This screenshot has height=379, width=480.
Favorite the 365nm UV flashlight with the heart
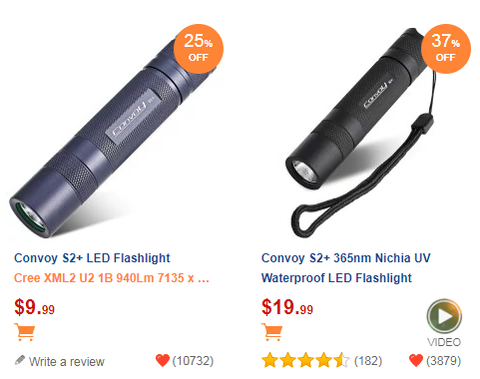(x=416, y=360)
